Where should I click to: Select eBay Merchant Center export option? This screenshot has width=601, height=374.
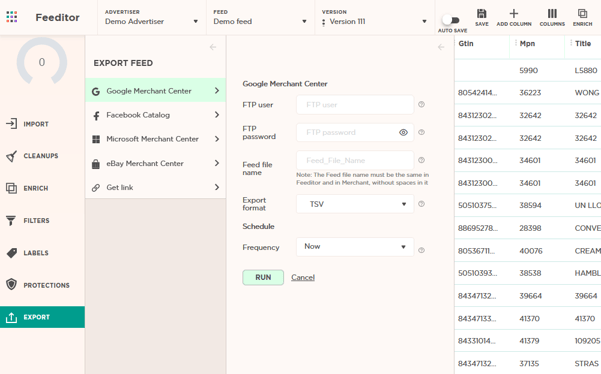(155, 164)
